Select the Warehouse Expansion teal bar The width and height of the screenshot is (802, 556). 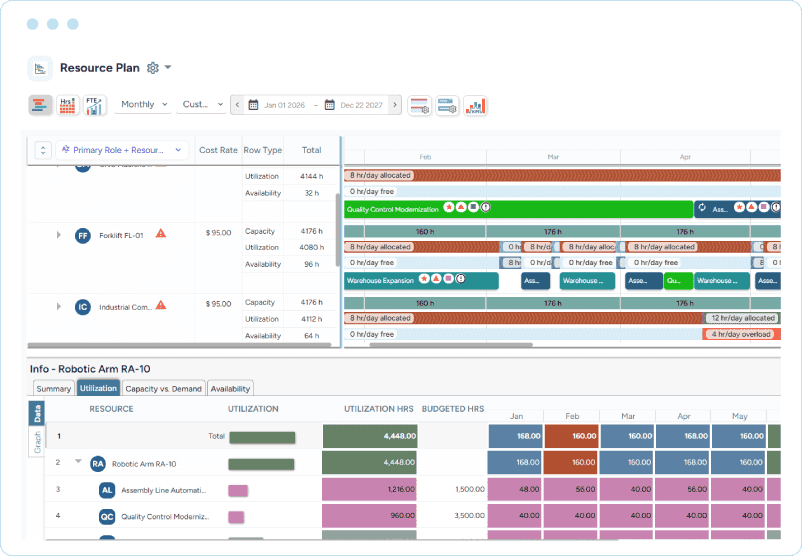[x=421, y=281]
